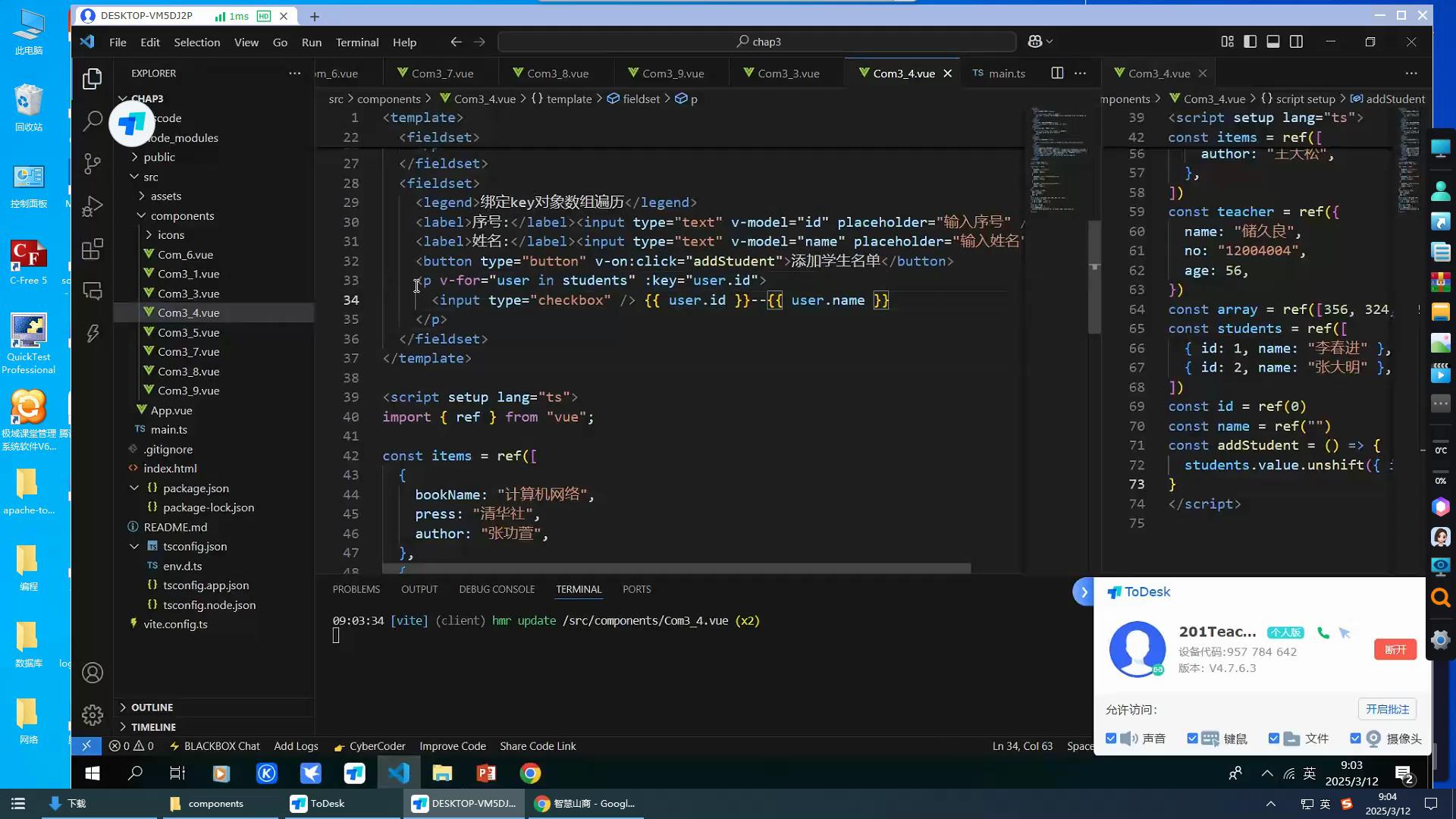Open the Search view in activity bar
The height and width of the screenshot is (819, 1456).
[x=93, y=121]
